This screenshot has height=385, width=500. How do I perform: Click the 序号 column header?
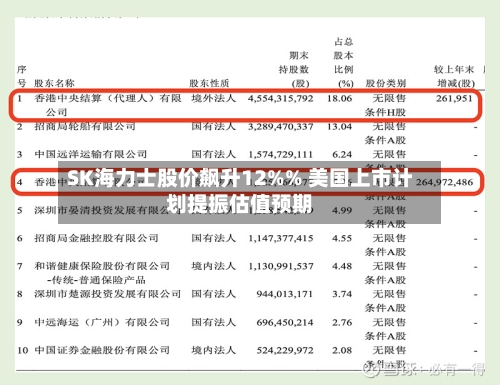tap(22, 76)
